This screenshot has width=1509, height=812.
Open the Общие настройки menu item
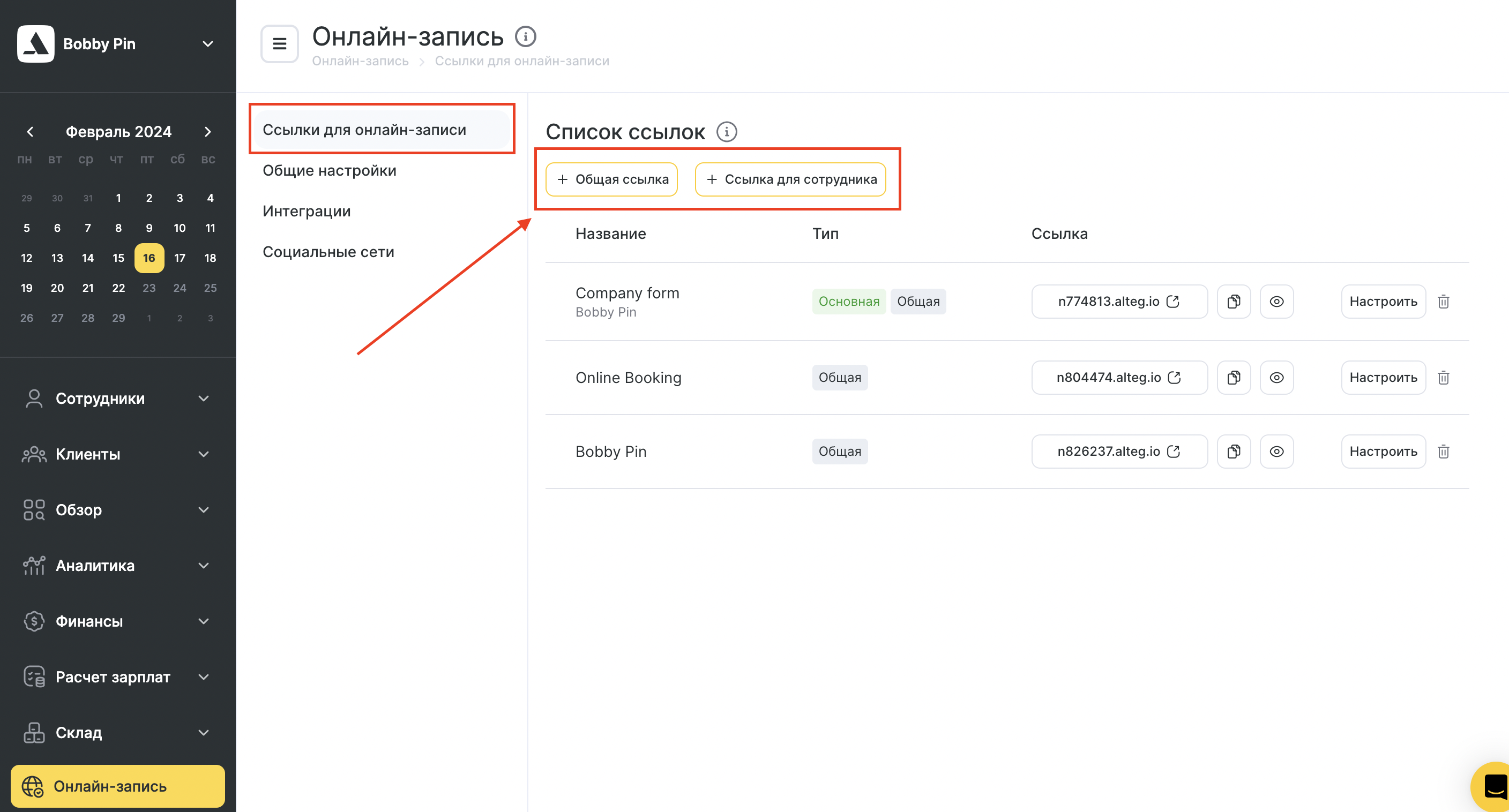click(330, 170)
